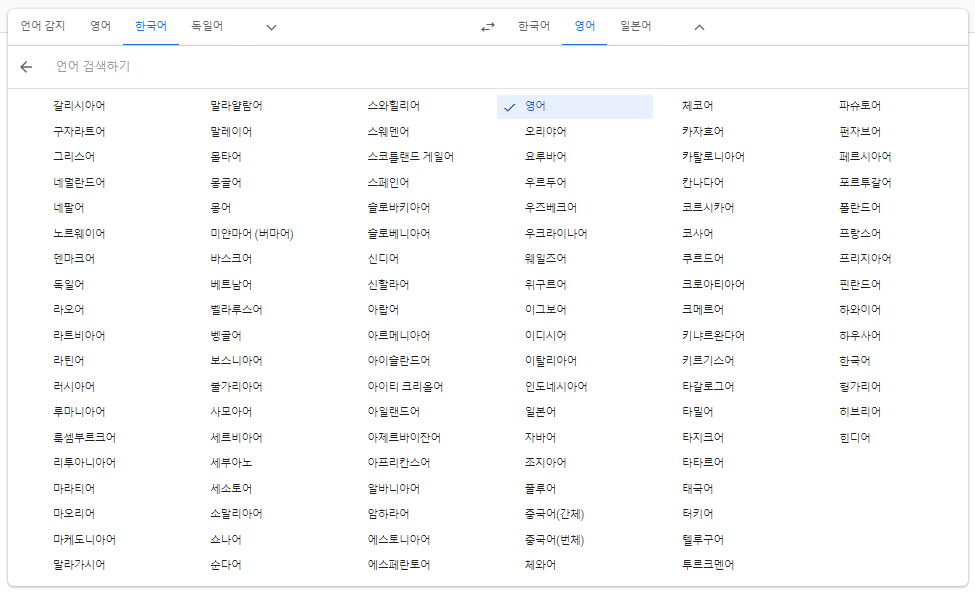Pick 에스페란토어 language entry

click(399, 565)
